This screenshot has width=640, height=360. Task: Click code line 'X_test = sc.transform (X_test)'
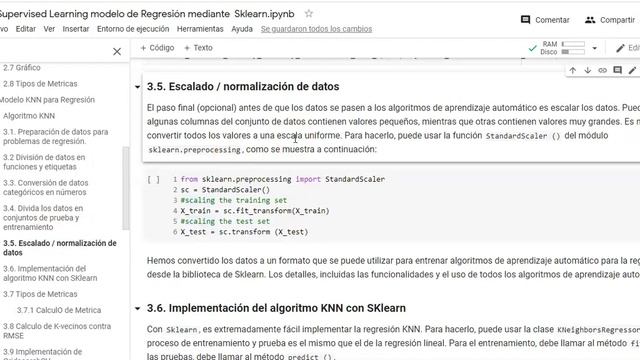tap(244, 232)
